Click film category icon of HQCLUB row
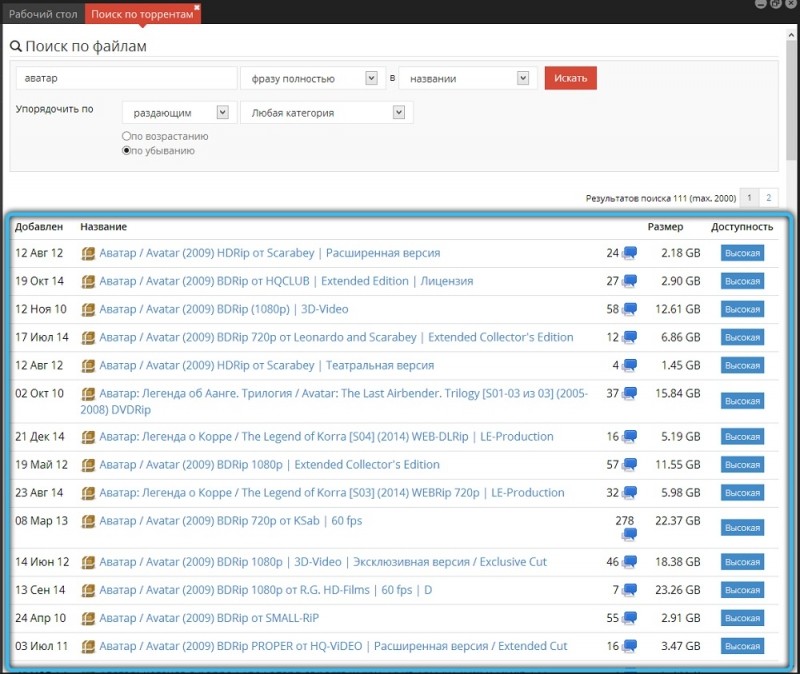This screenshot has width=800, height=674. pyautogui.click(x=88, y=282)
